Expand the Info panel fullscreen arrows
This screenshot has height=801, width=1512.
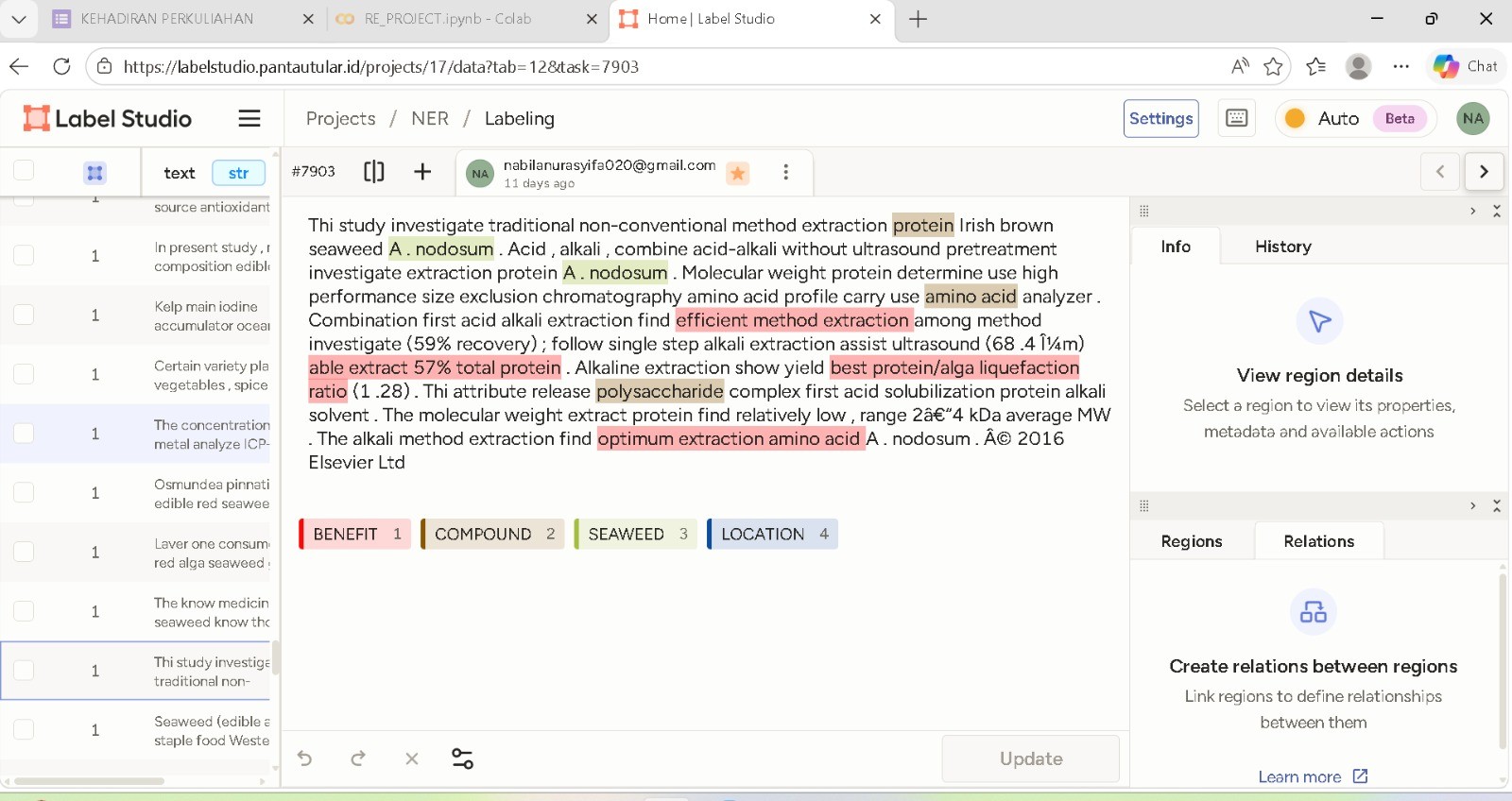coord(1496,211)
